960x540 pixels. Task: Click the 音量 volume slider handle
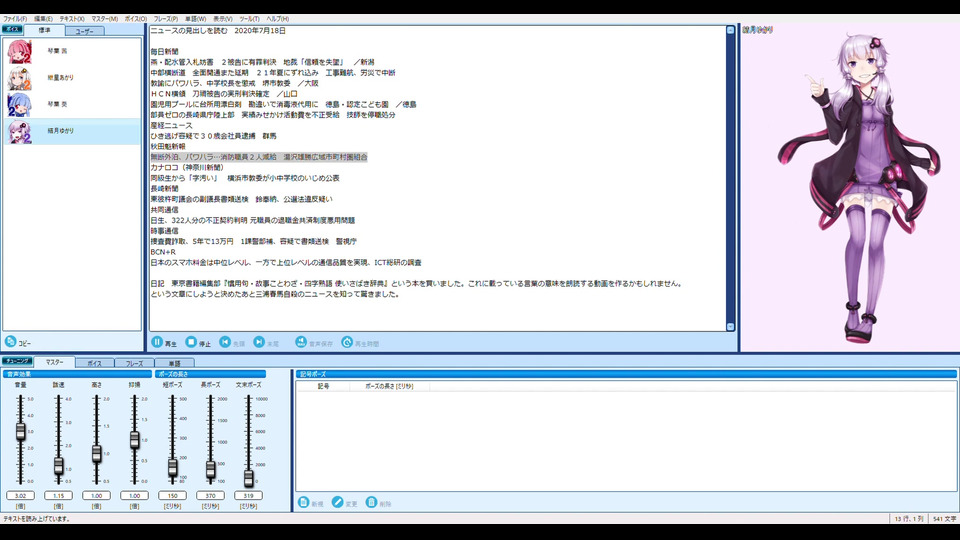point(20,432)
